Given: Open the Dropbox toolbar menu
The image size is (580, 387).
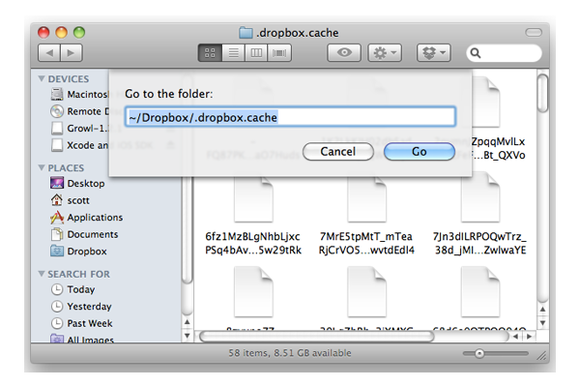Looking at the screenshot, I should (x=434, y=53).
